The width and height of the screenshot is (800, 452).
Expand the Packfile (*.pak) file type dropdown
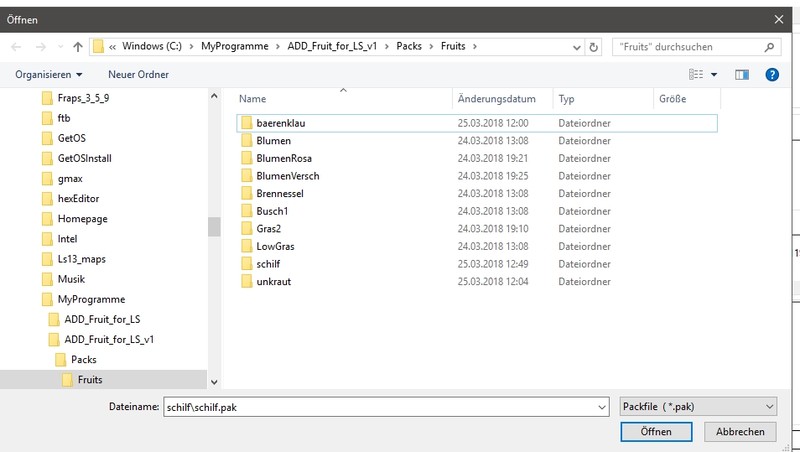(x=697, y=407)
